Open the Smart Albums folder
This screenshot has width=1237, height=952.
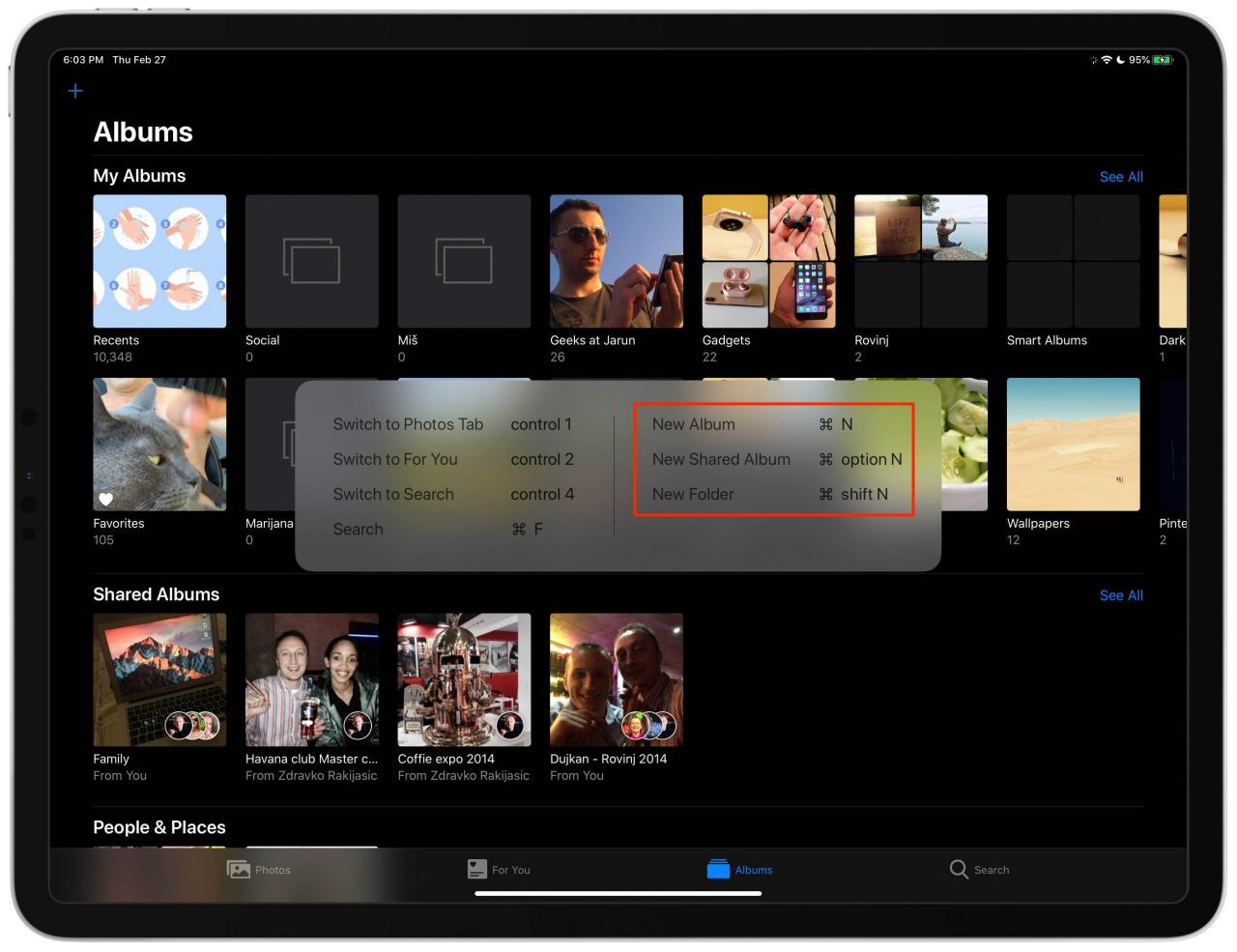1074,261
